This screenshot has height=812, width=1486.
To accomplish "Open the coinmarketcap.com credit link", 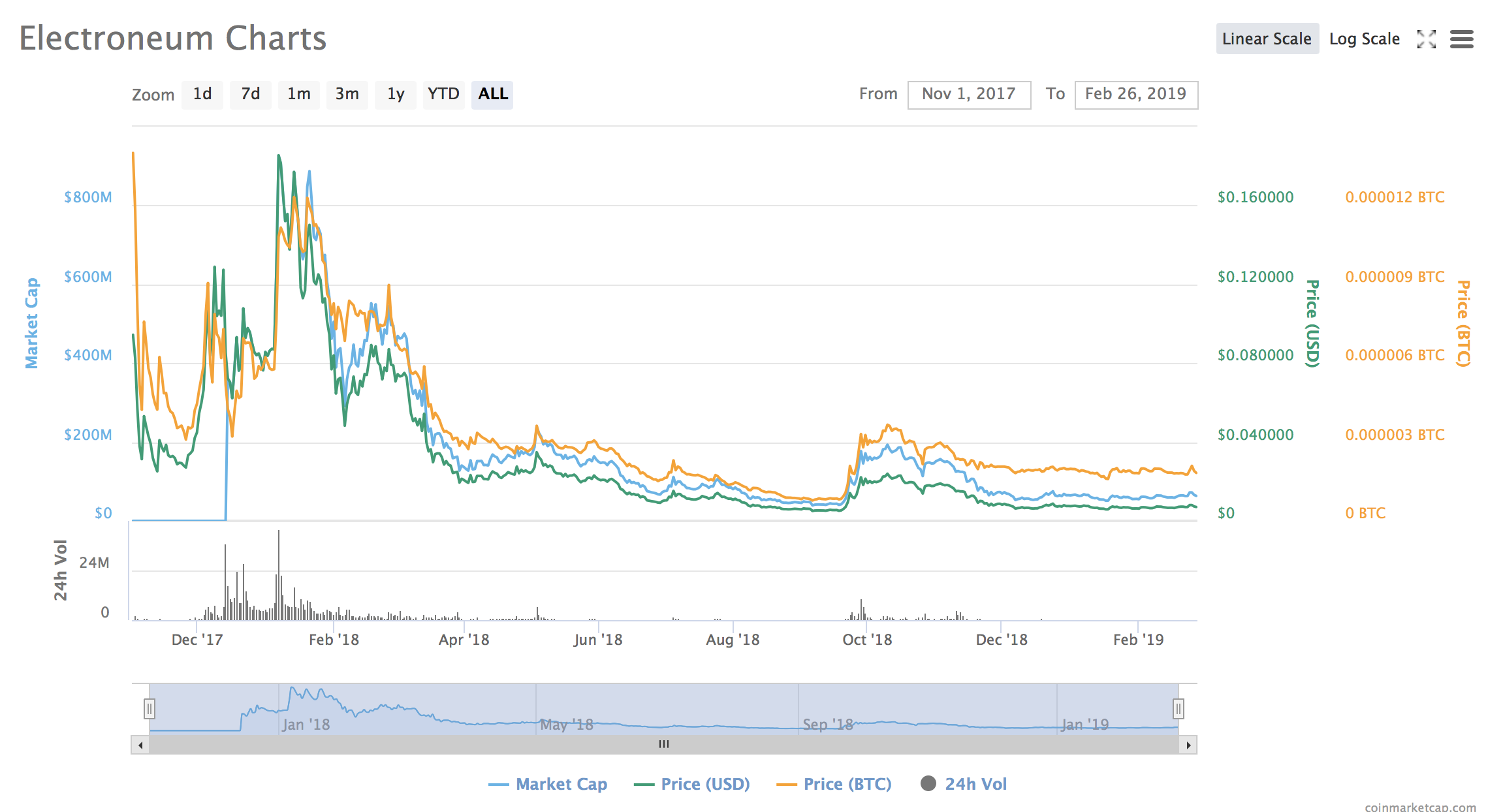I will tap(1419, 807).
